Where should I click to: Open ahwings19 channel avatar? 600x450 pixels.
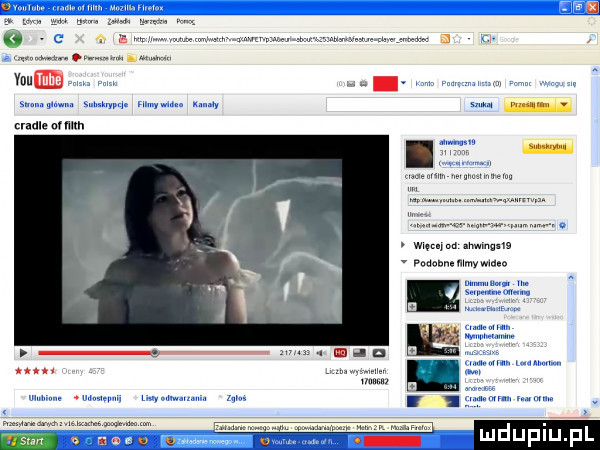pyautogui.click(x=419, y=154)
